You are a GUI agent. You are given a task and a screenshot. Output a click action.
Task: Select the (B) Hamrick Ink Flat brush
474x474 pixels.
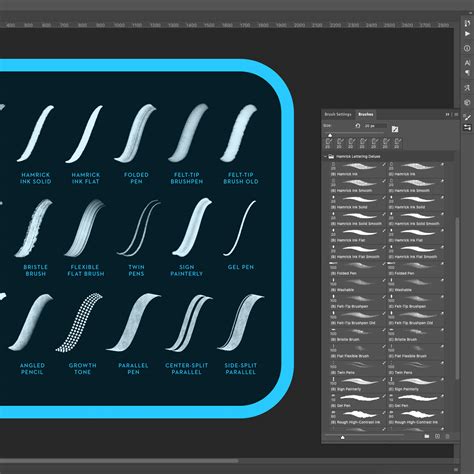click(358, 235)
